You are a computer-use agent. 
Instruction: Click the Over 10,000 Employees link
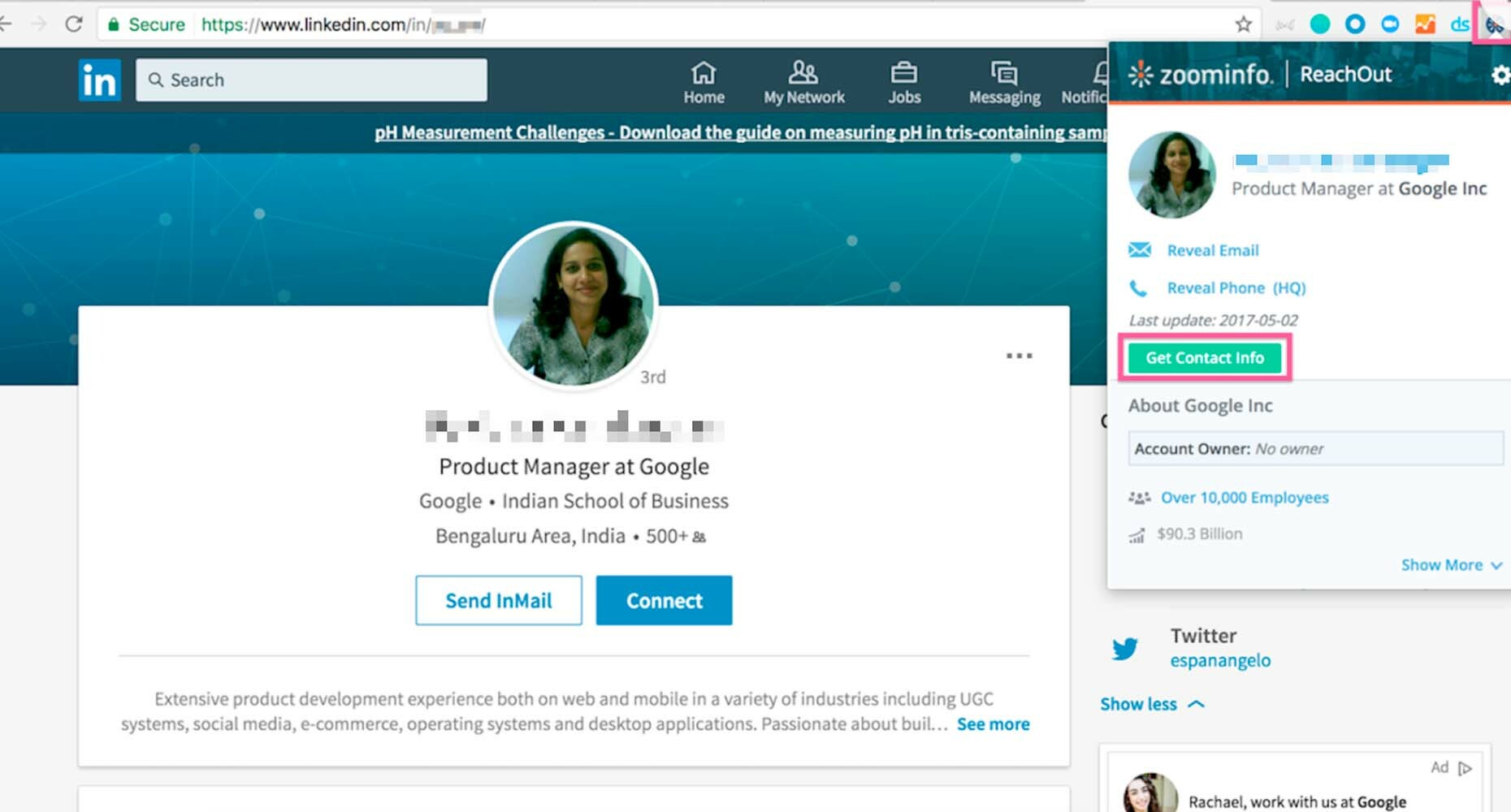(1245, 497)
